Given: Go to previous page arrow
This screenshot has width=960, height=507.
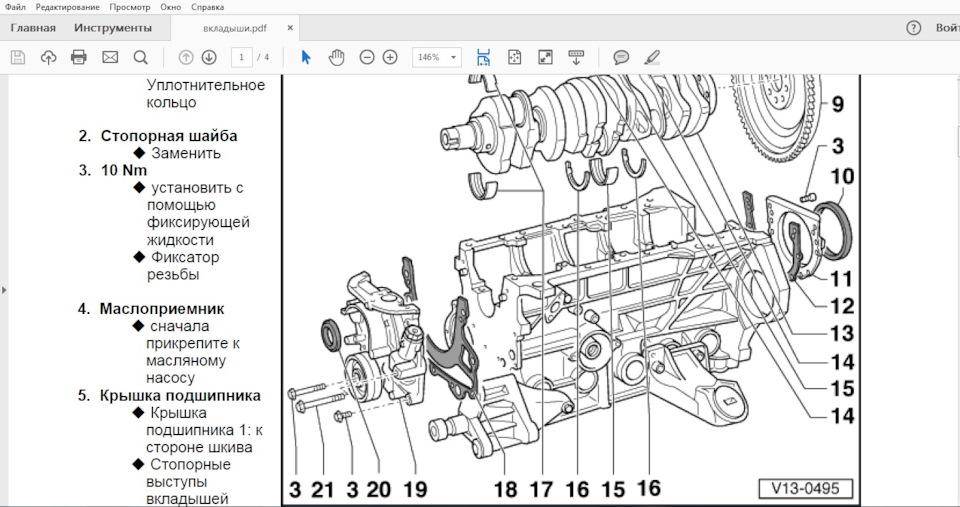Looking at the screenshot, I should coord(186,58).
